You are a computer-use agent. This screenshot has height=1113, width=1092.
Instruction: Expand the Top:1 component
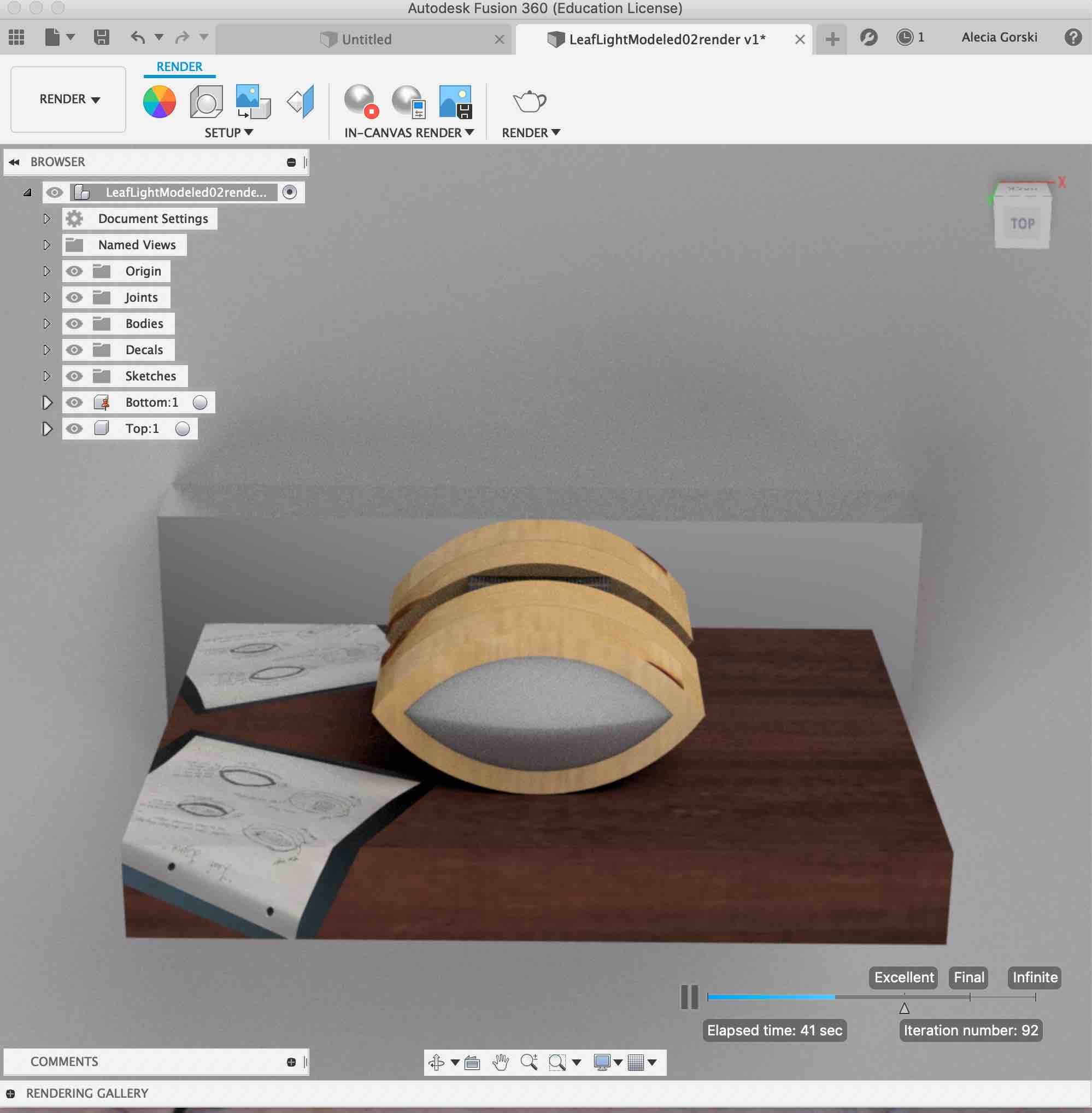point(47,429)
